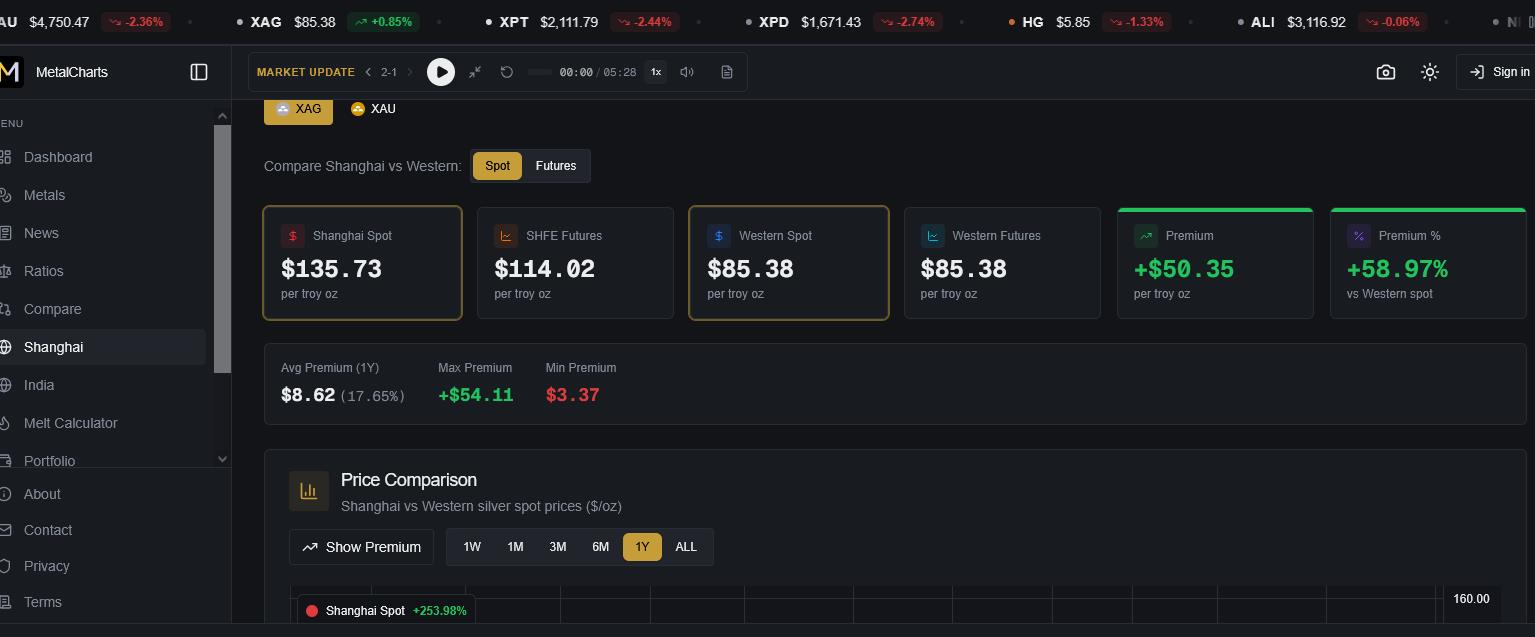Set chart range to 1W
The height and width of the screenshot is (637, 1535).
coord(472,547)
